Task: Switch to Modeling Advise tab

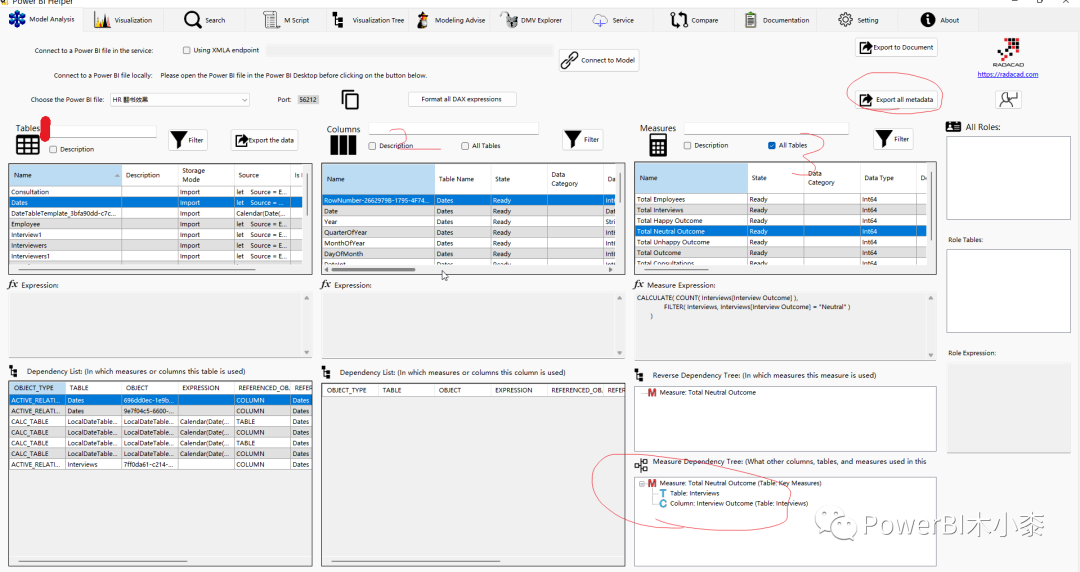Action: (451, 20)
